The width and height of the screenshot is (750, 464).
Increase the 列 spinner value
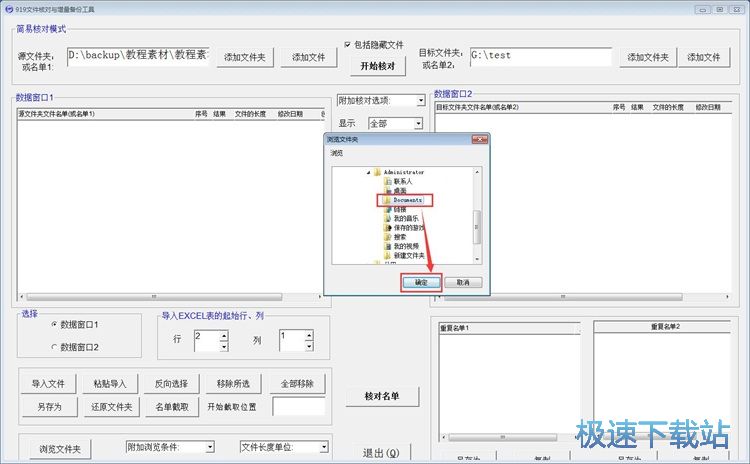(x=309, y=336)
